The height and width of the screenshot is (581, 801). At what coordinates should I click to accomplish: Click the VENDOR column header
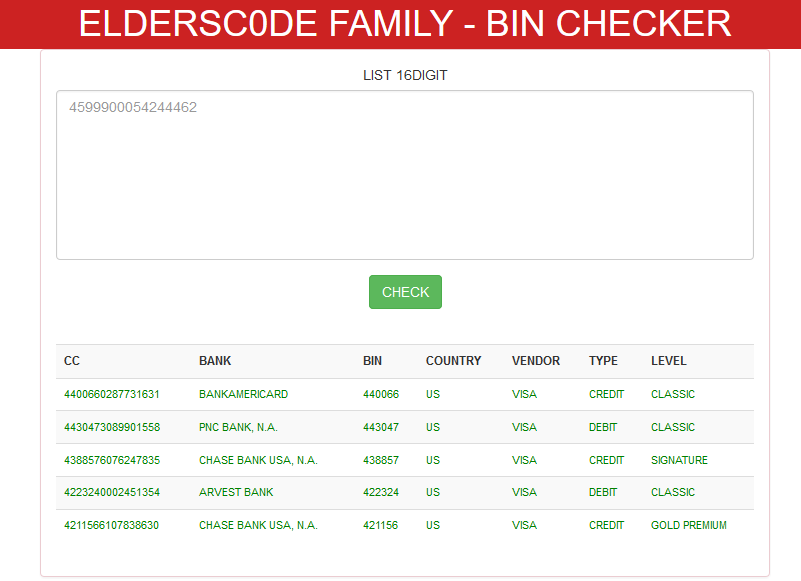536,361
